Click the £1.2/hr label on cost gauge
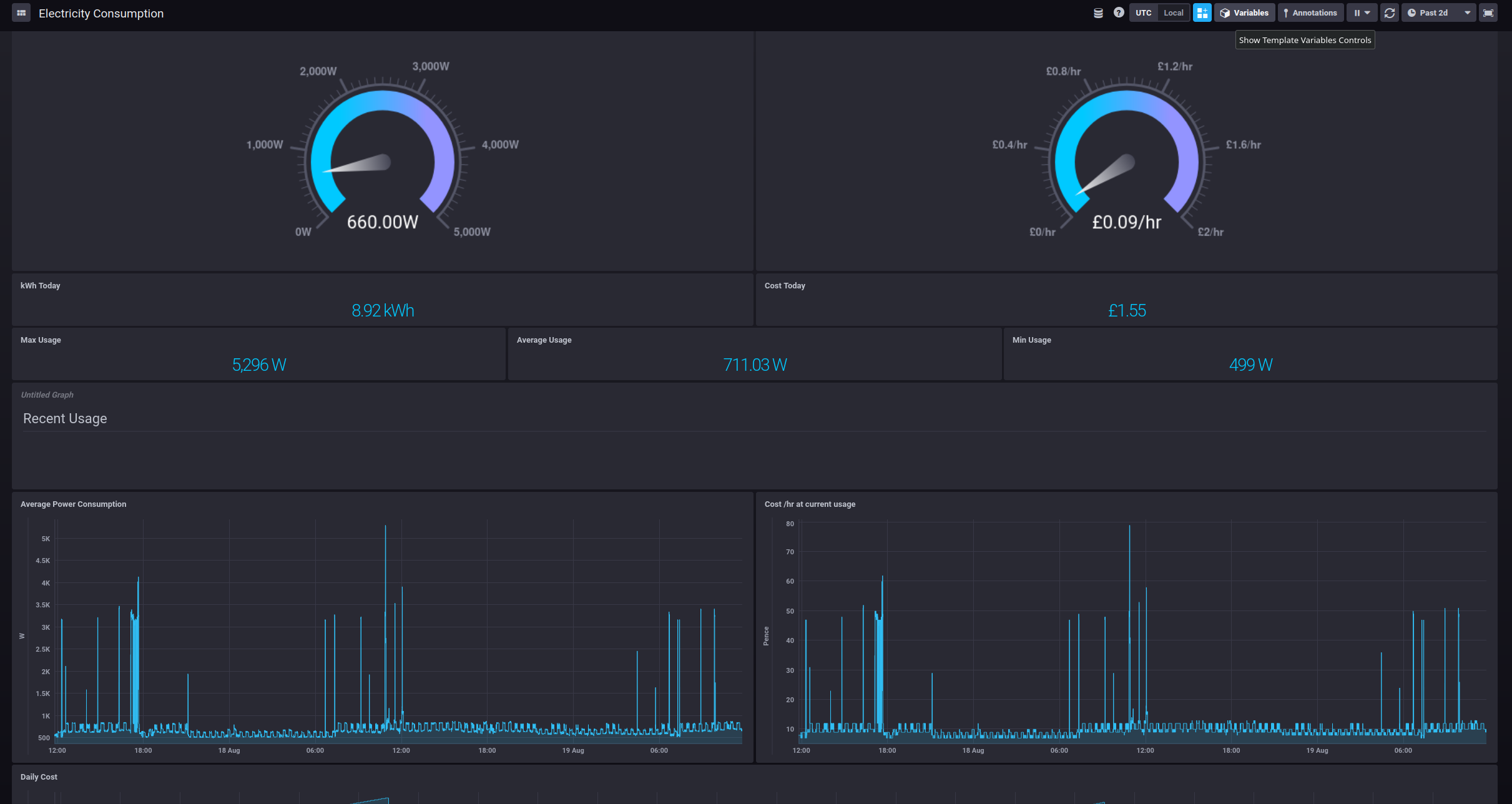 tap(1175, 66)
